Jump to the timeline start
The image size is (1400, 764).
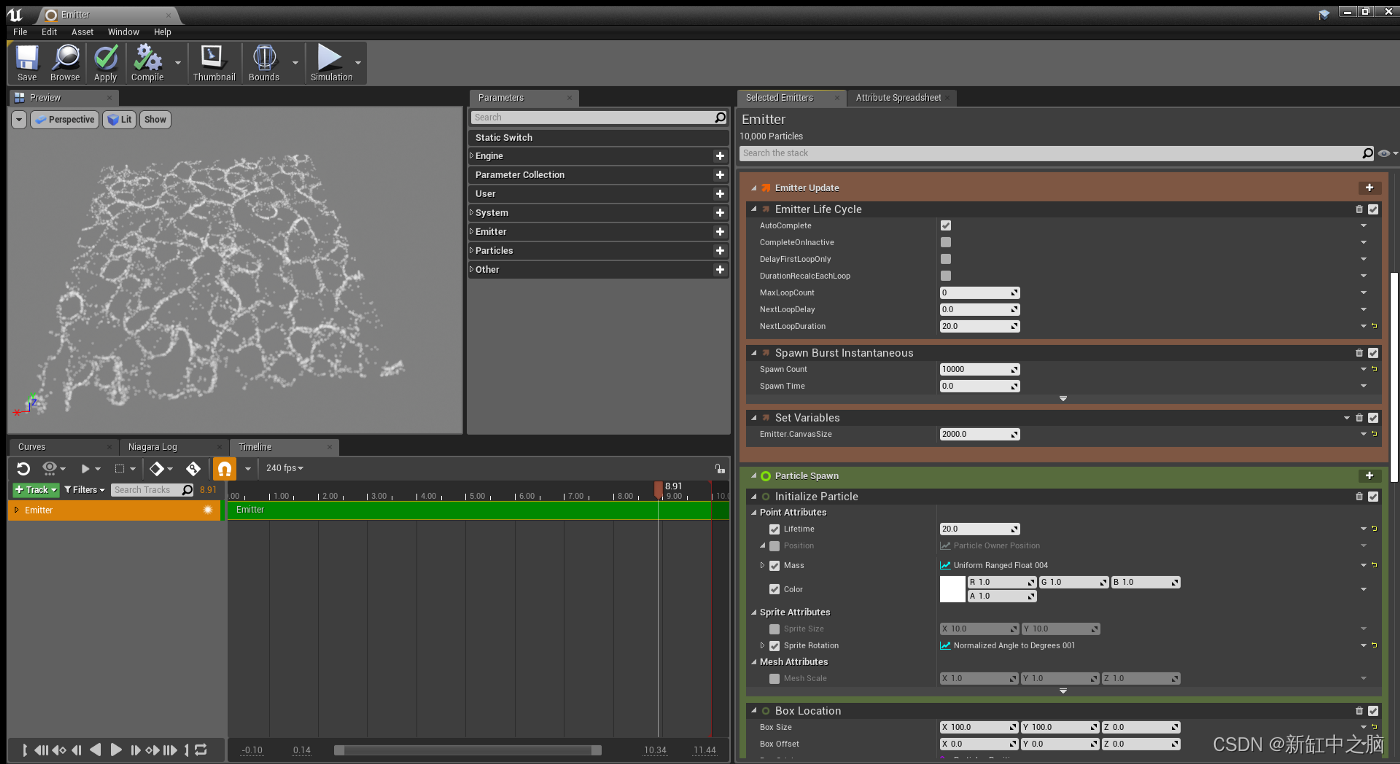tap(24, 750)
